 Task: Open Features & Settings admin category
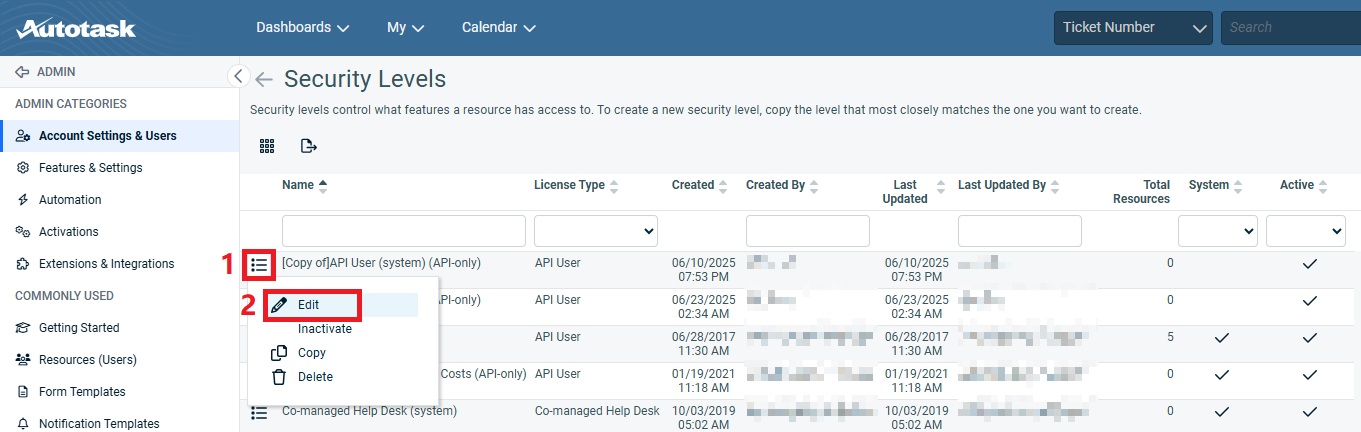(x=90, y=168)
